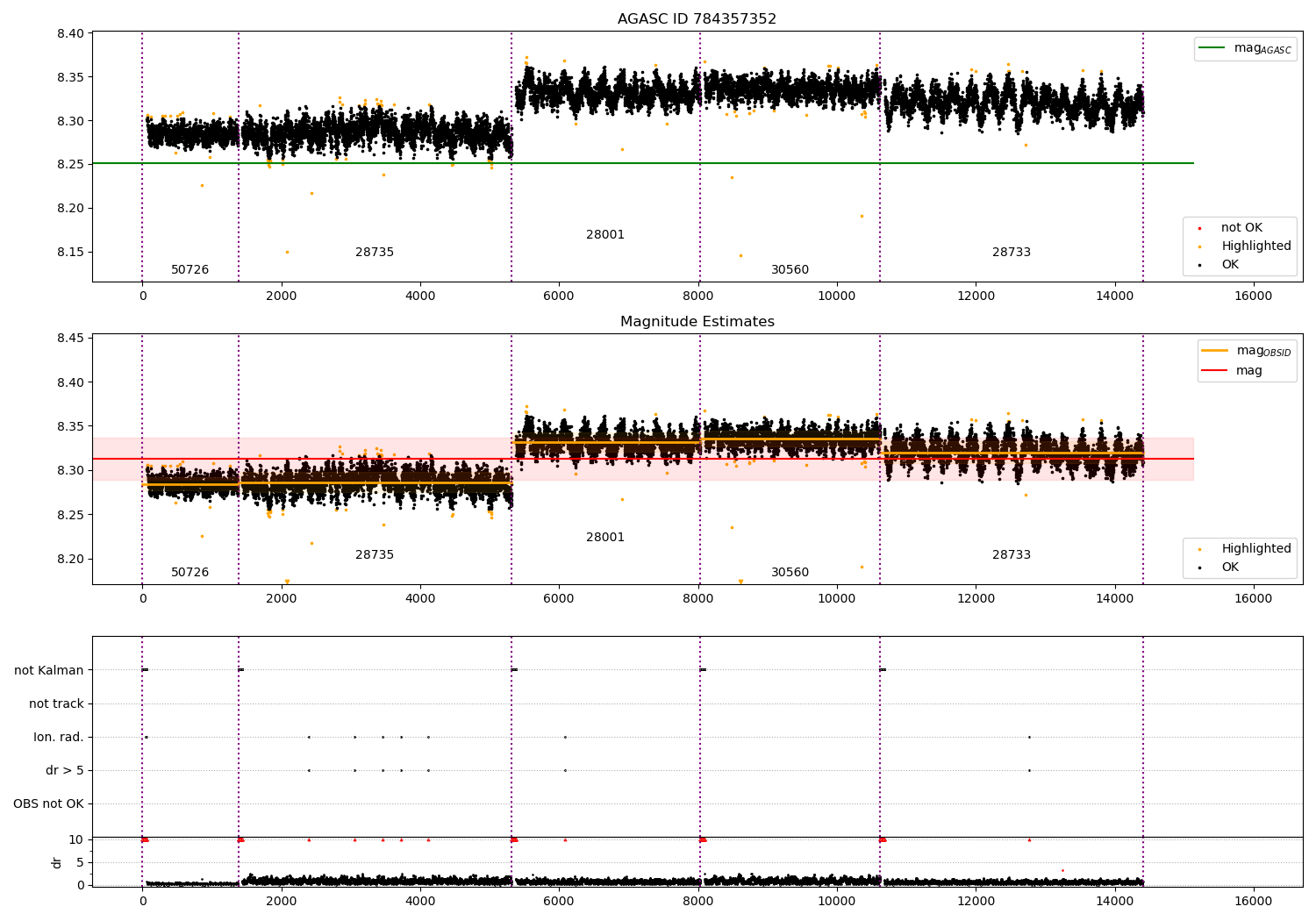
Task: Click the 'dr > 5' row label
Action: (65, 770)
